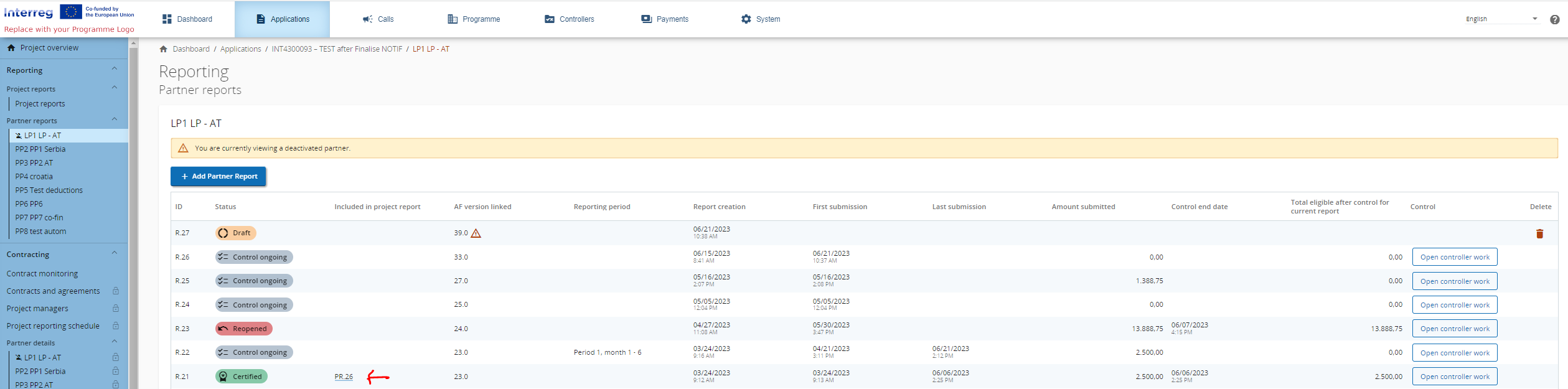This screenshot has height=389, width=1568.
Task: Click the help question mark icon
Action: click(x=1554, y=19)
